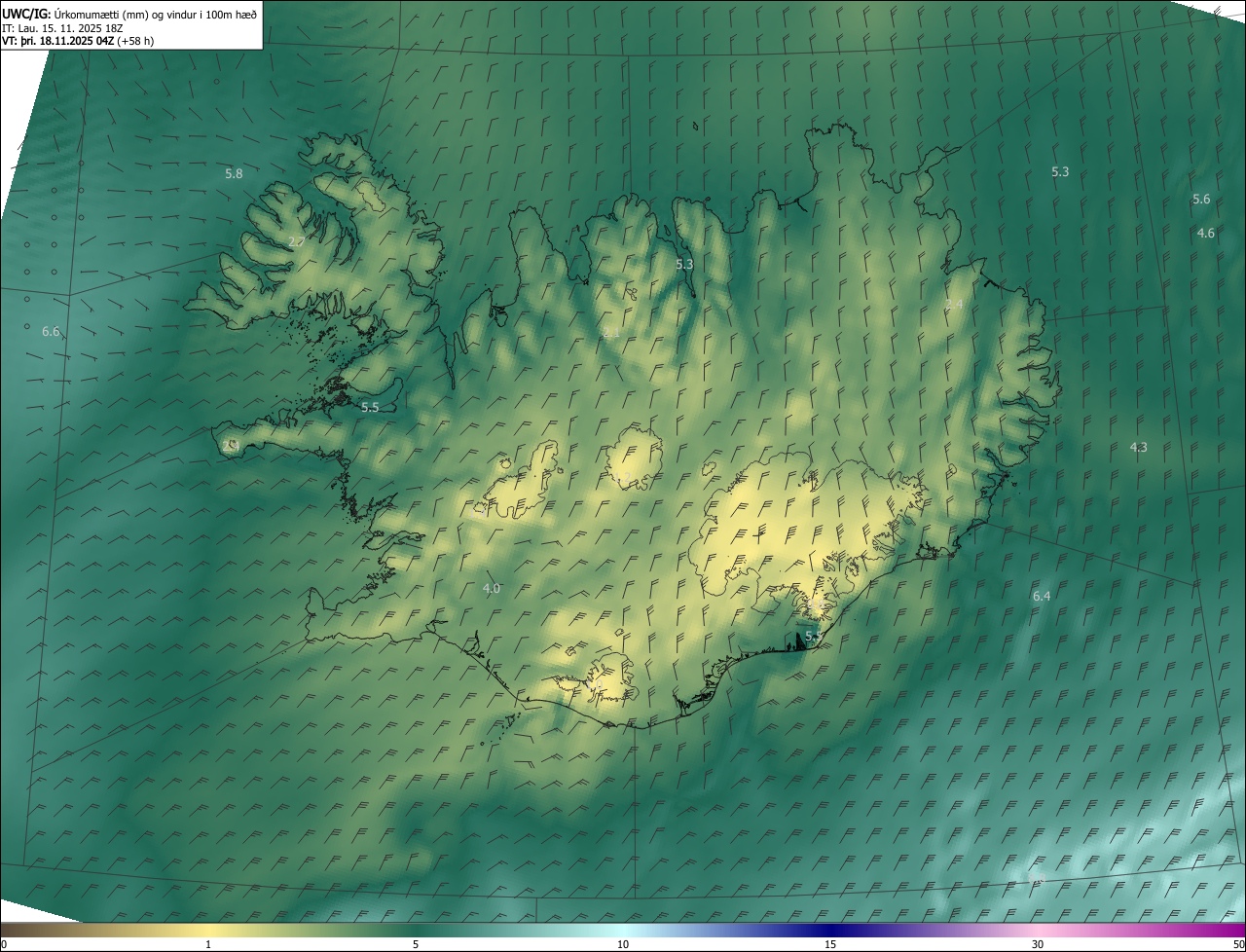
Task: Click the colorbar label 5
Action: [x=416, y=944]
